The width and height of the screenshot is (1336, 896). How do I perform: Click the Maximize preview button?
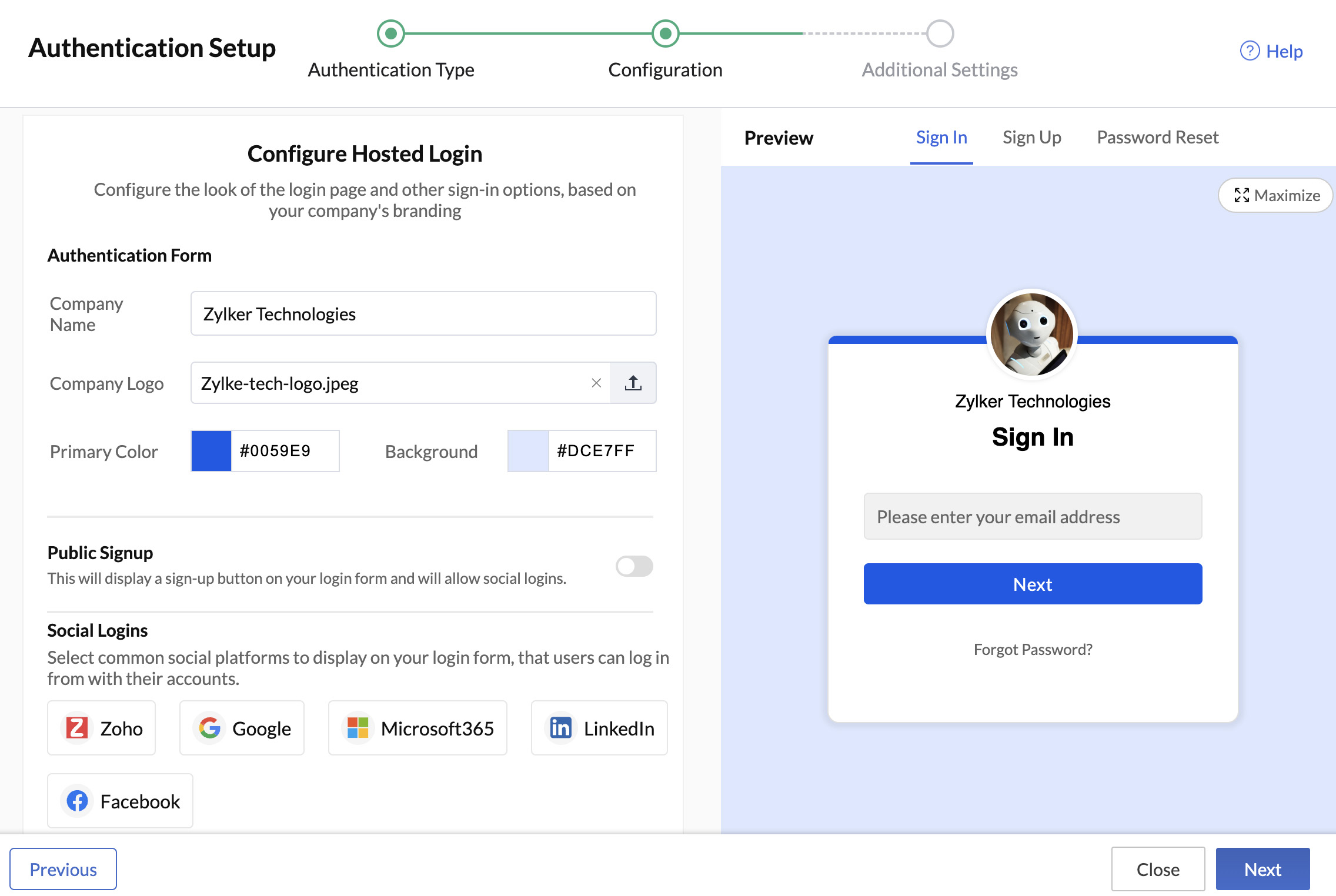coord(1276,195)
